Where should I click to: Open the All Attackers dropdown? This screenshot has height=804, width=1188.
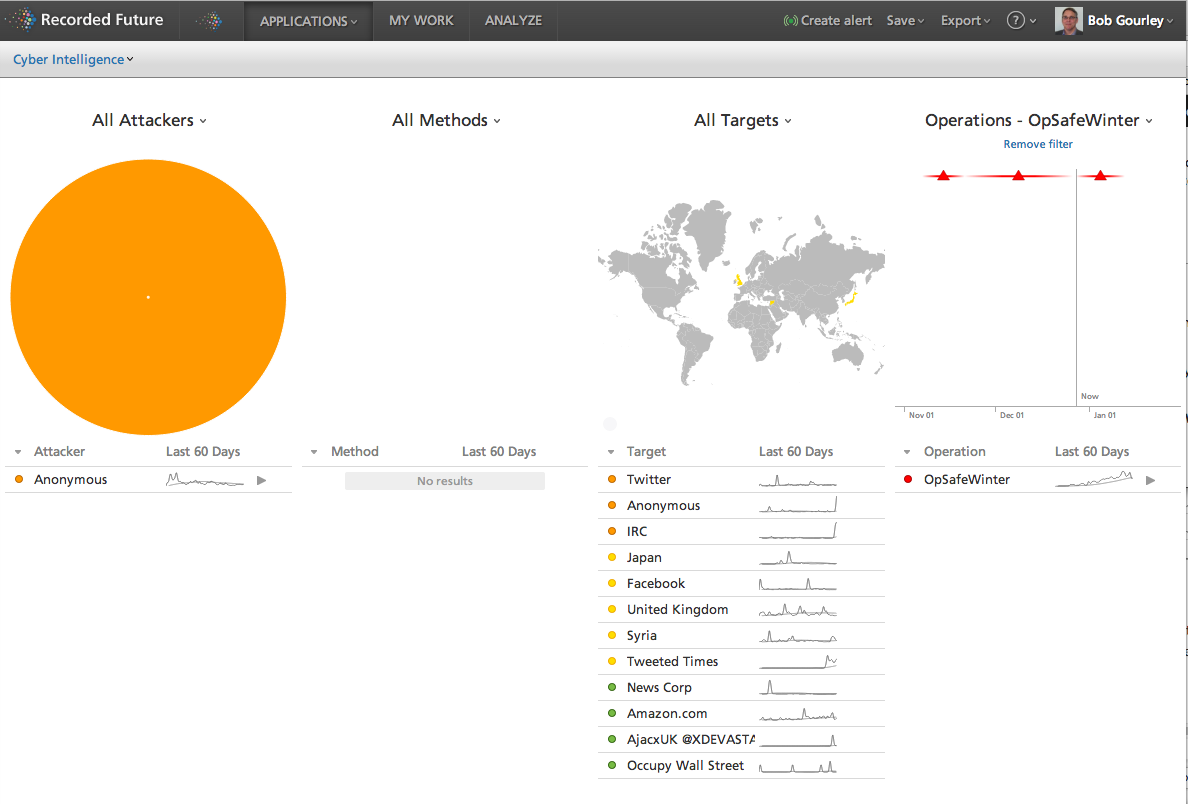point(149,120)
